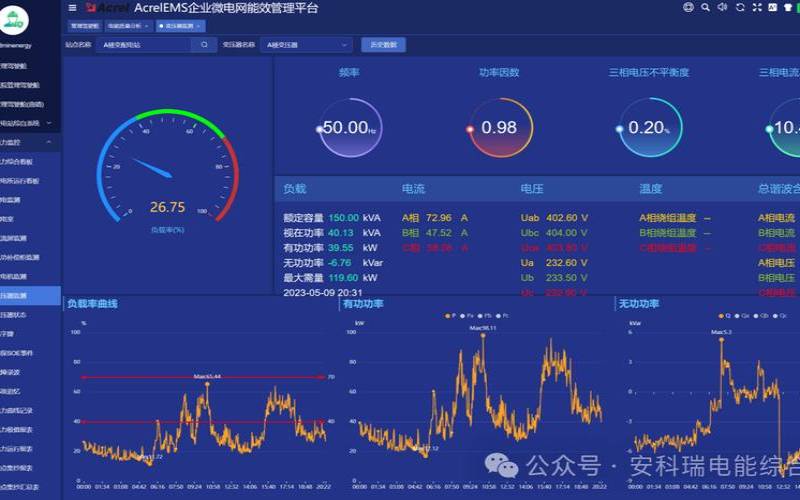
Task: Click the speaker alarm sound icon
Action: pos(723,7)
